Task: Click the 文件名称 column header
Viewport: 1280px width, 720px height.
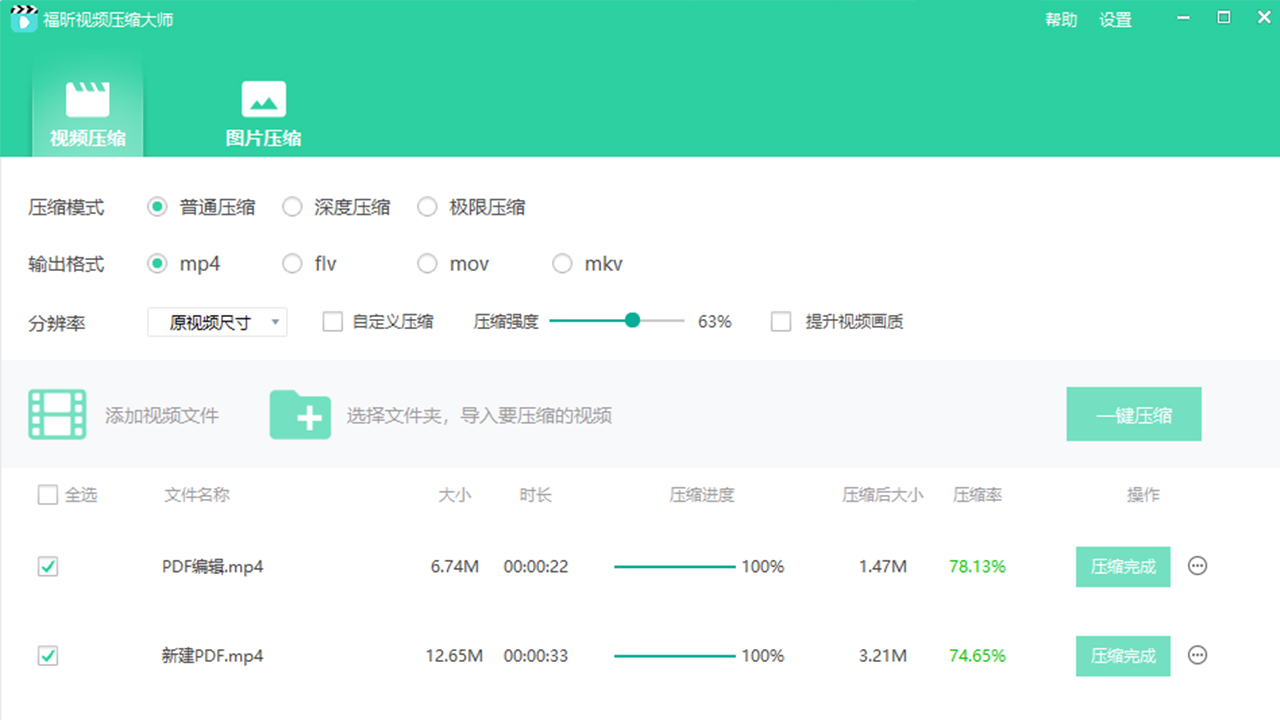Action: (x=197, y=495)
